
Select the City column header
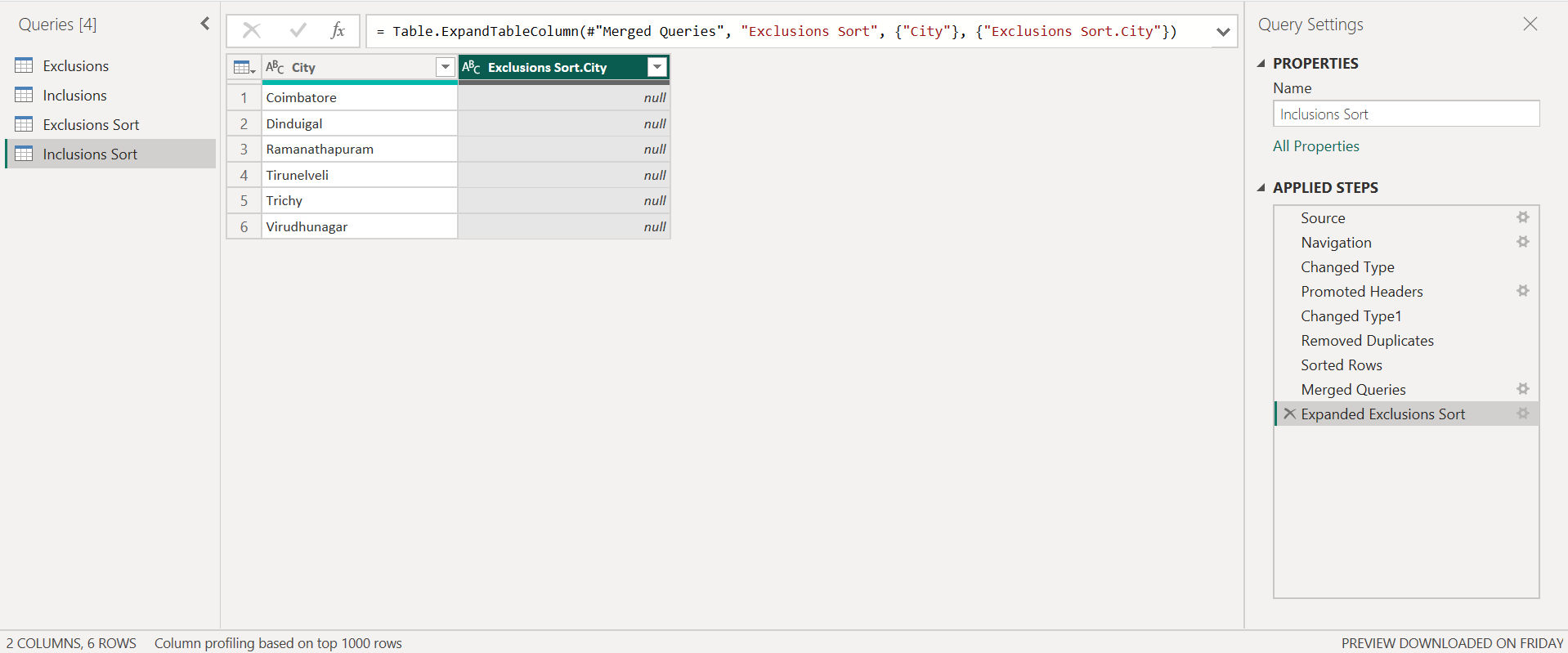coord(360,67)
